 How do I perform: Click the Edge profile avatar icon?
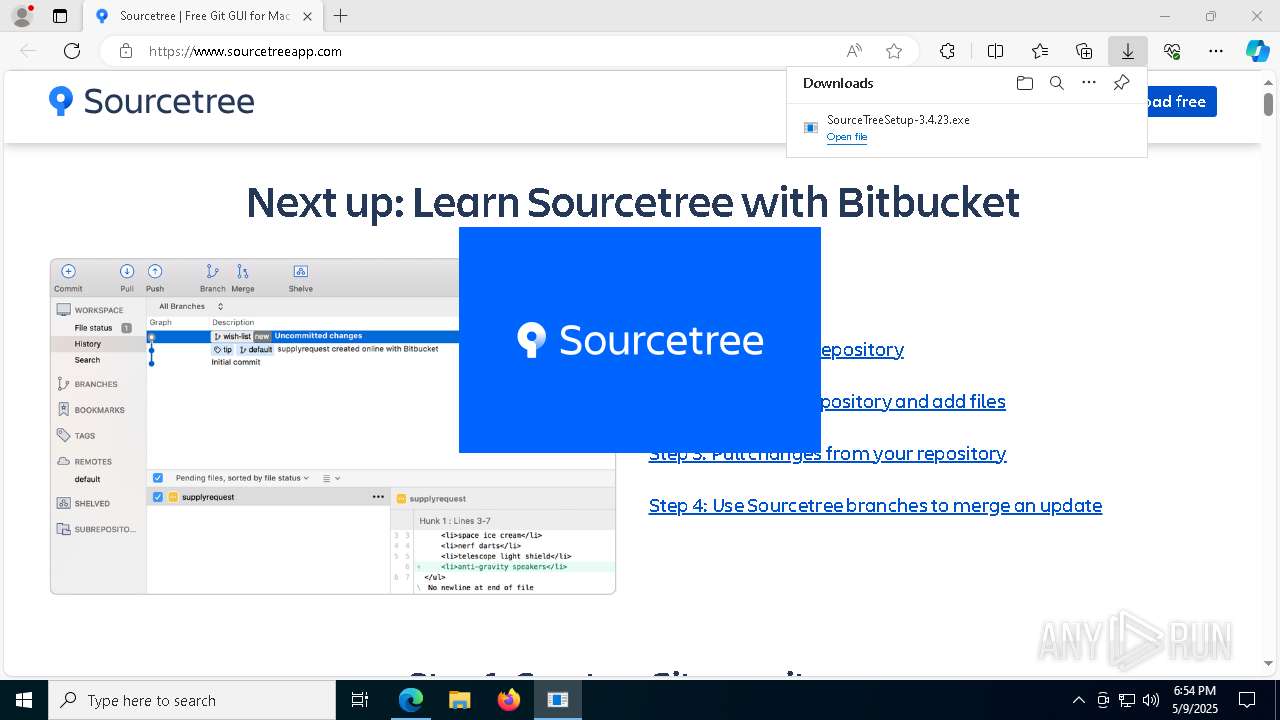(x=21, y=16)
